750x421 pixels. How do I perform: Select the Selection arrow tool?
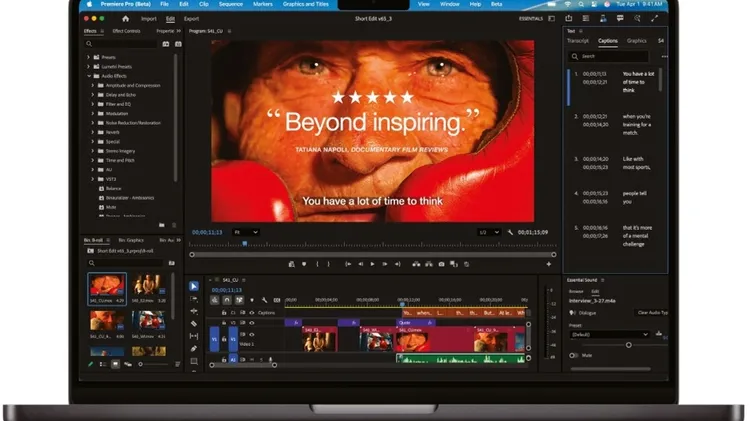tap(195, 286)
